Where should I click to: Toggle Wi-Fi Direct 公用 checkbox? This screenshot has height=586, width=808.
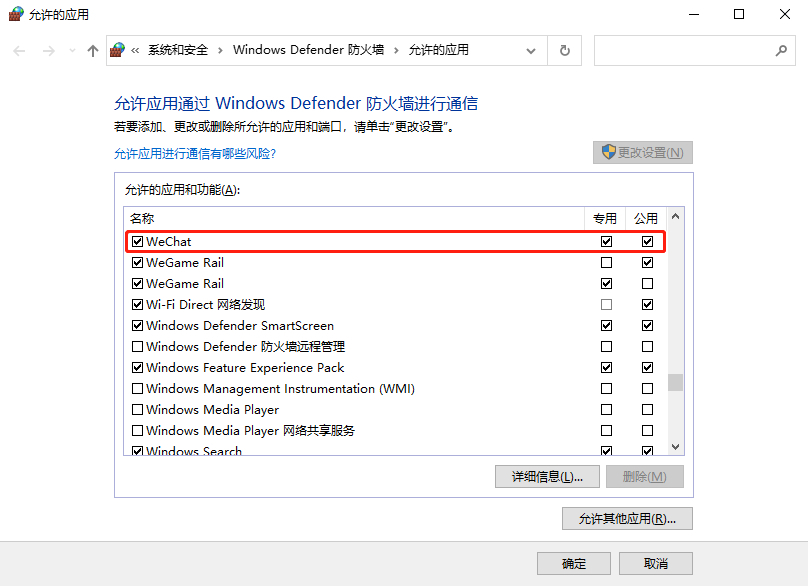click(x=648, y=305)
